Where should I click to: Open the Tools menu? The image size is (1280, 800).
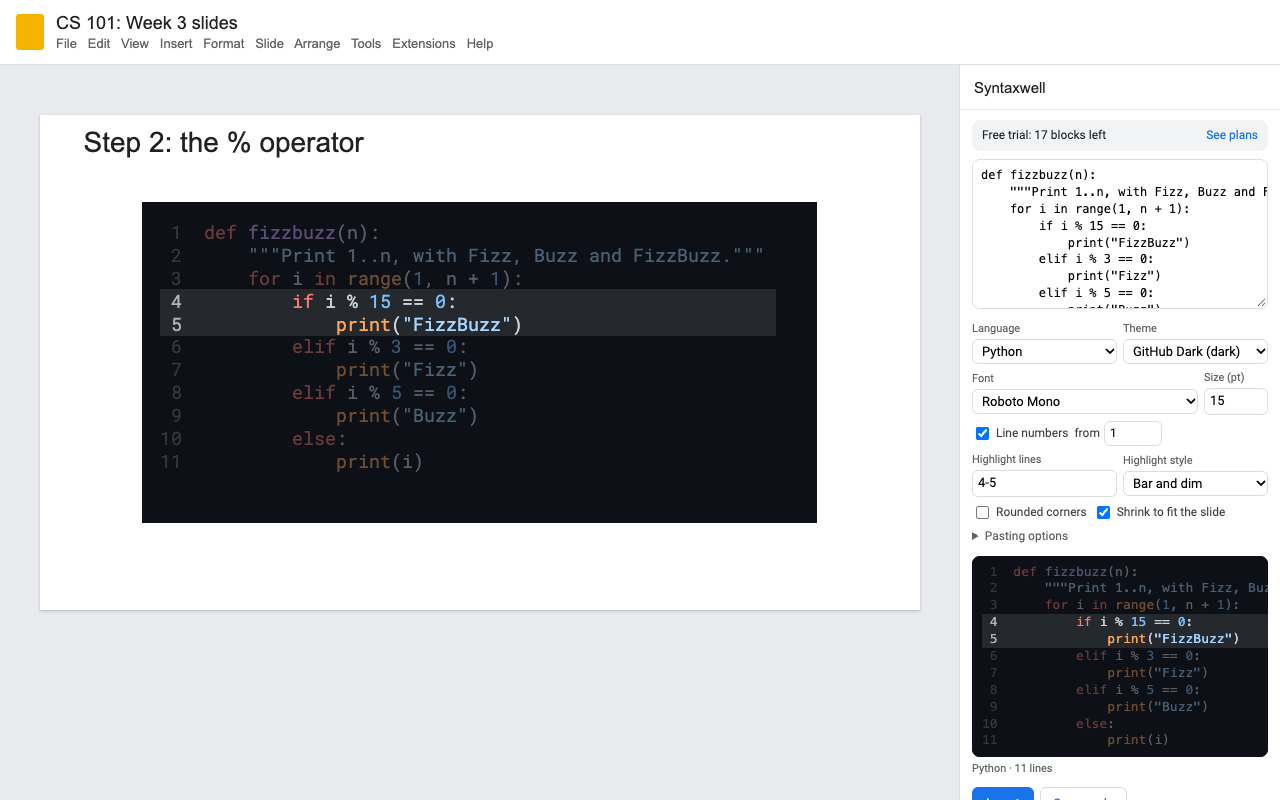tap(366, 44)
